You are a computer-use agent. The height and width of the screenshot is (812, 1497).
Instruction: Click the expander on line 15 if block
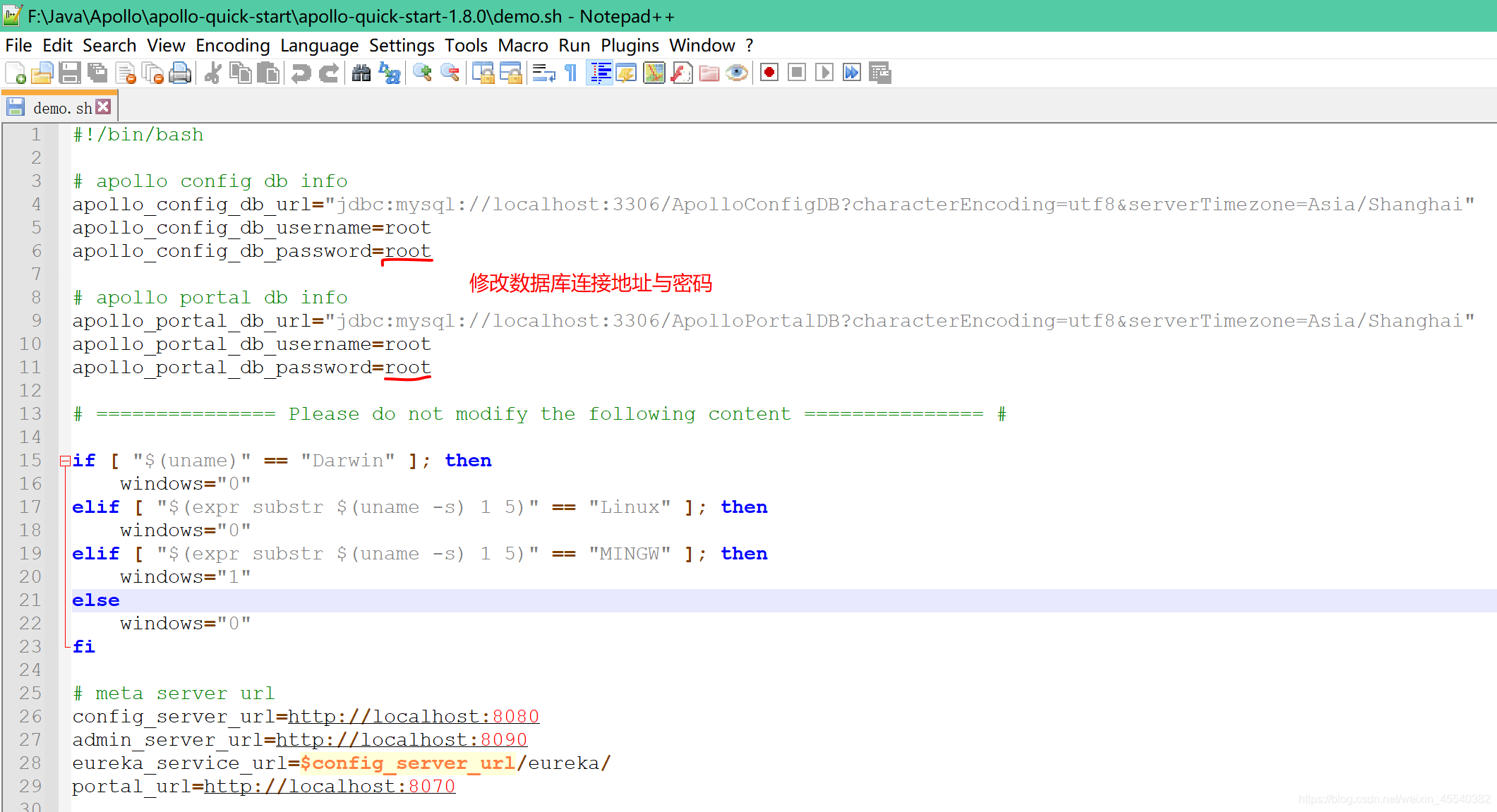(x=63, y=460)
